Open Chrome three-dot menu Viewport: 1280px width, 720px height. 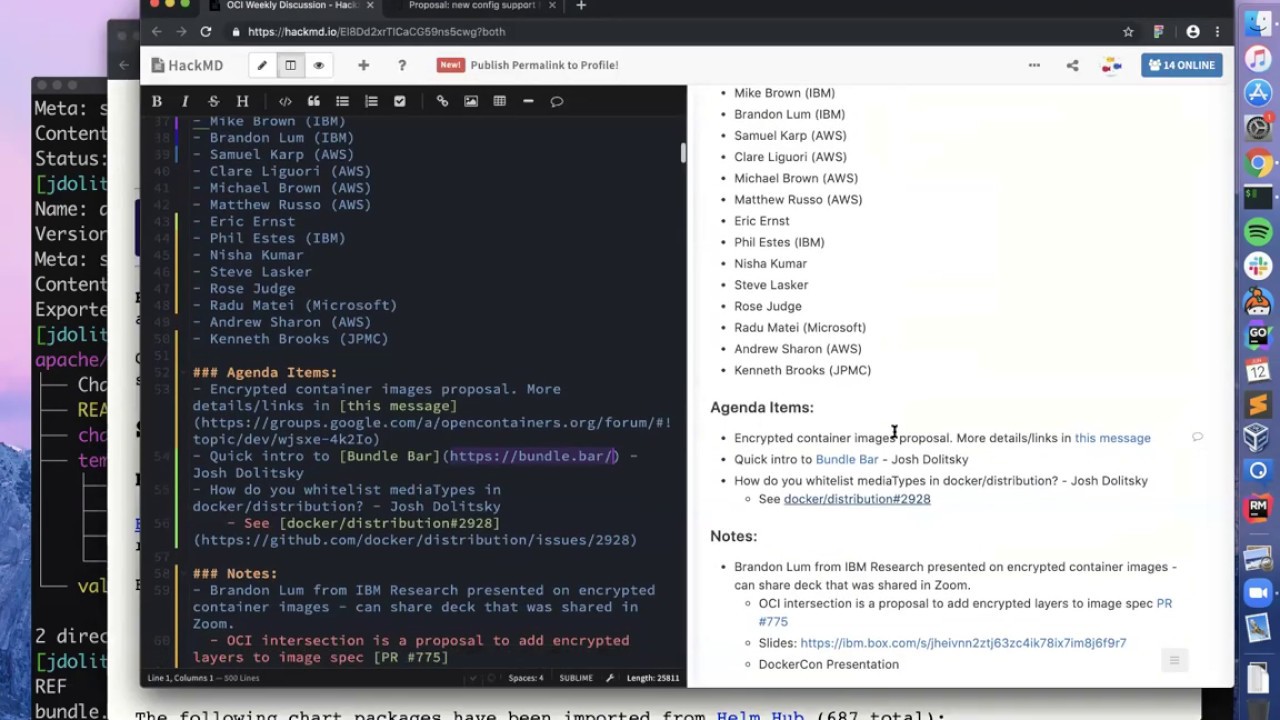click(1217, 32)
